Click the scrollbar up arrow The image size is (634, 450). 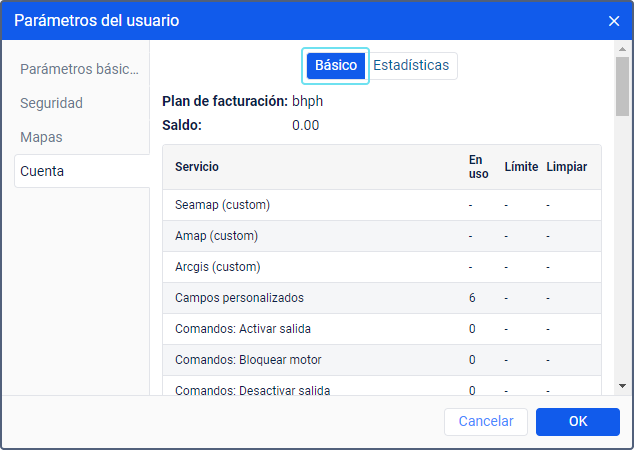(622, 49)
